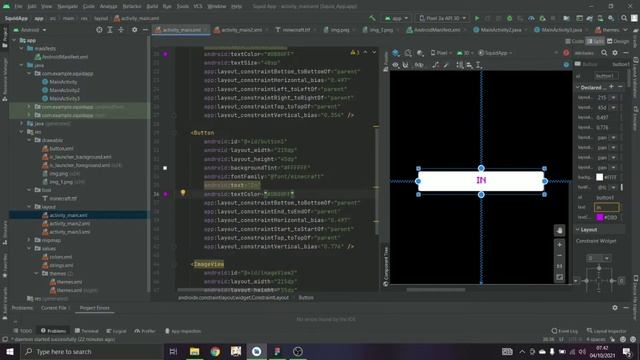Collapse the manifests folder
640x360 pixels.
(22, 49)
